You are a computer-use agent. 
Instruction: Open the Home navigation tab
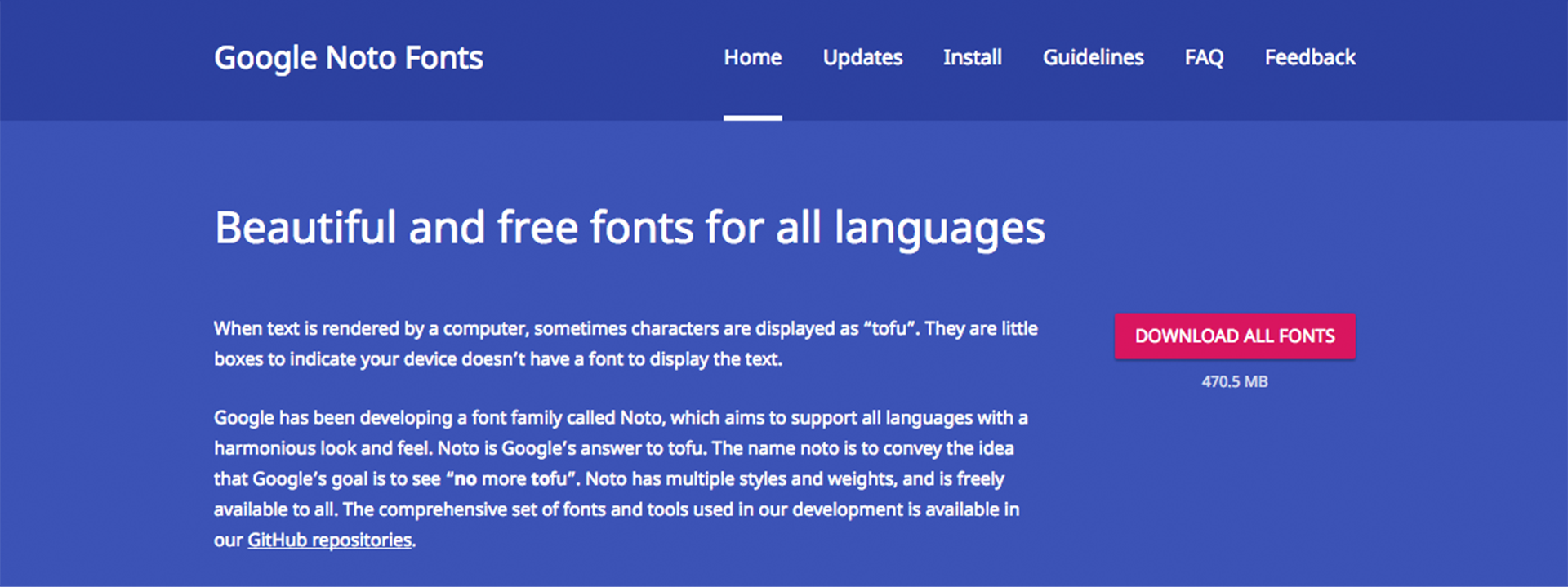752,58
